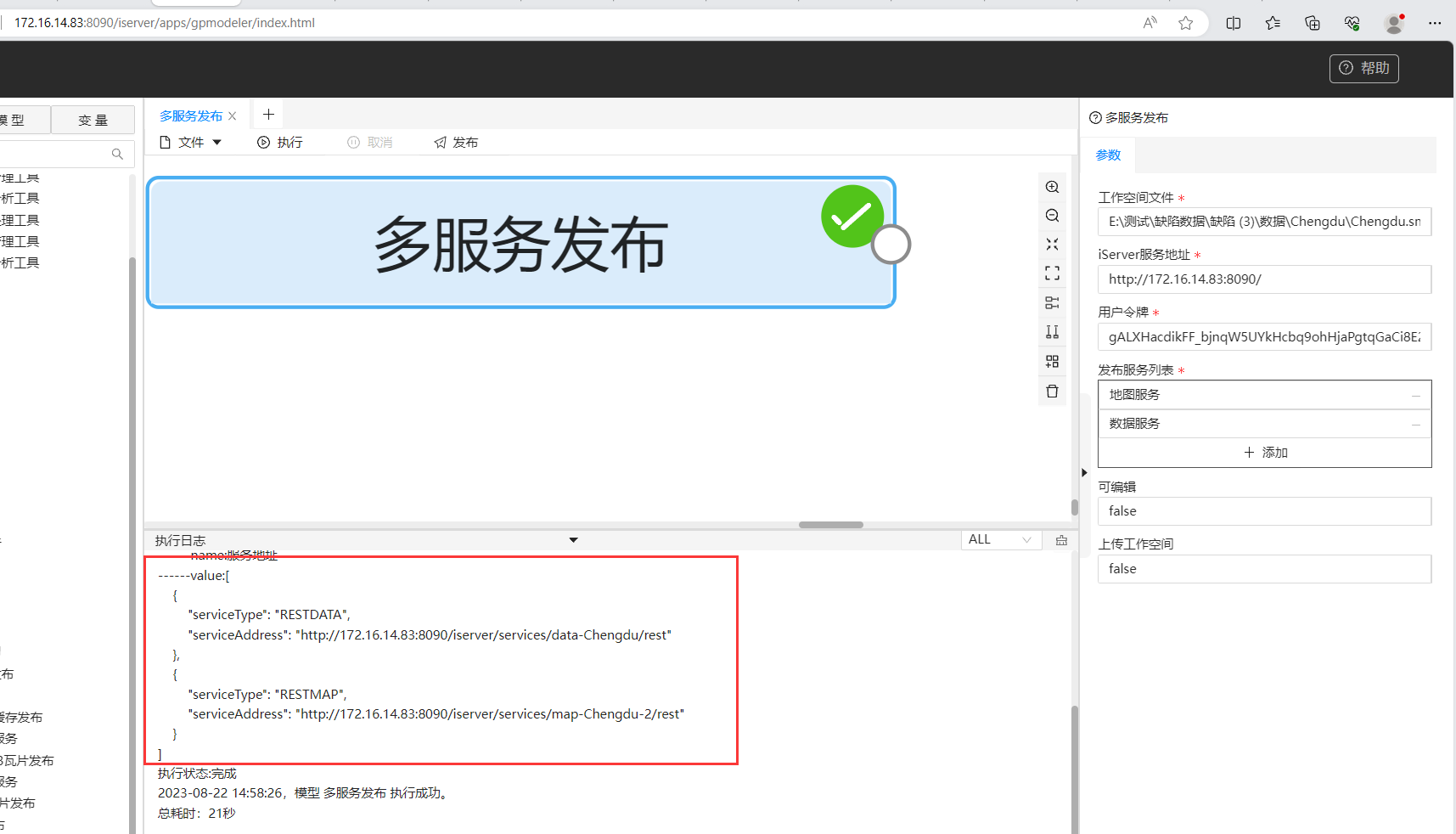Image resolution: width=1456 pixels, height=834 pixels.
Task: Click the 执行 run button
Action: [x=280, y=143]
